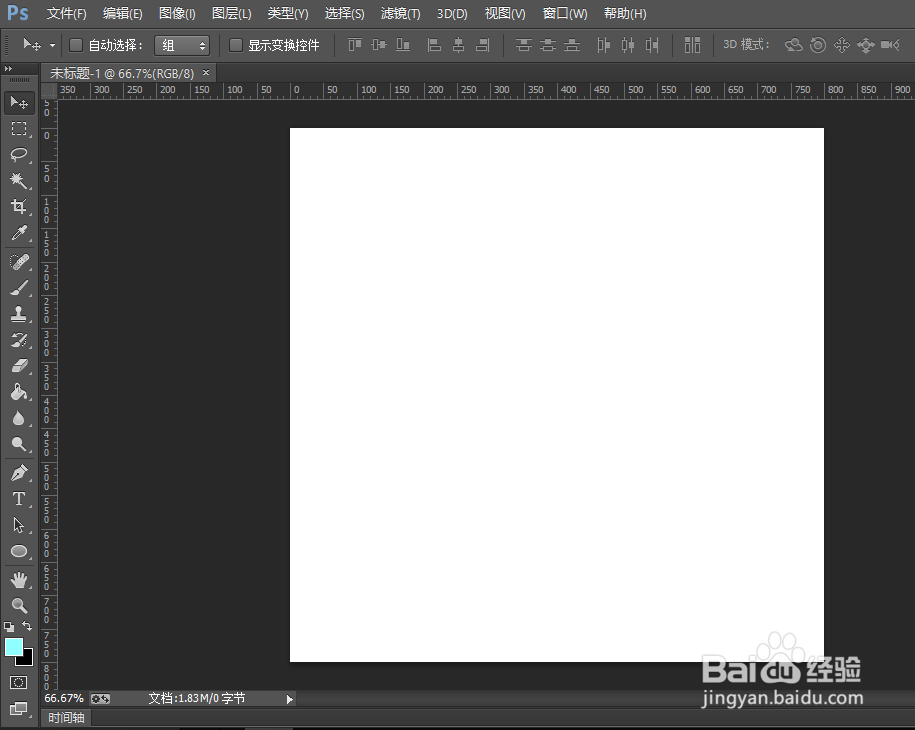Select the Rectangular Marquee tool

pyautogui.click(x=19, y=128)
